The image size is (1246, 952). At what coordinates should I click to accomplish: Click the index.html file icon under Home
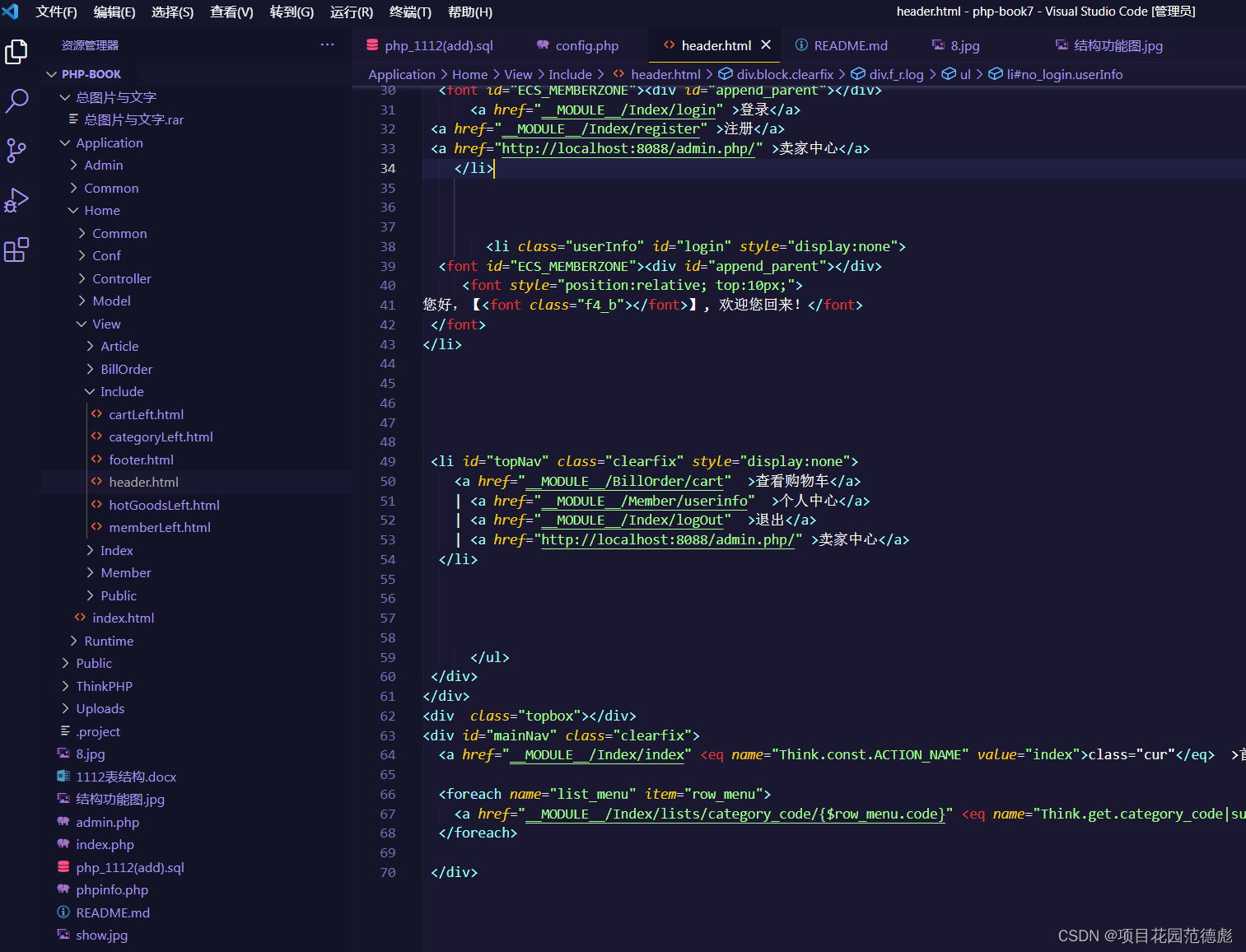pos(81,618)
